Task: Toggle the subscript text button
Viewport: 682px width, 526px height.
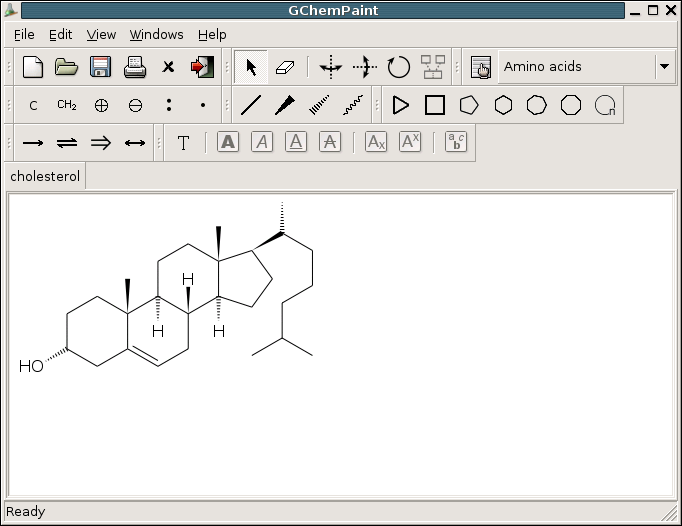Action: pyautogui.click(x=376, y=143)
